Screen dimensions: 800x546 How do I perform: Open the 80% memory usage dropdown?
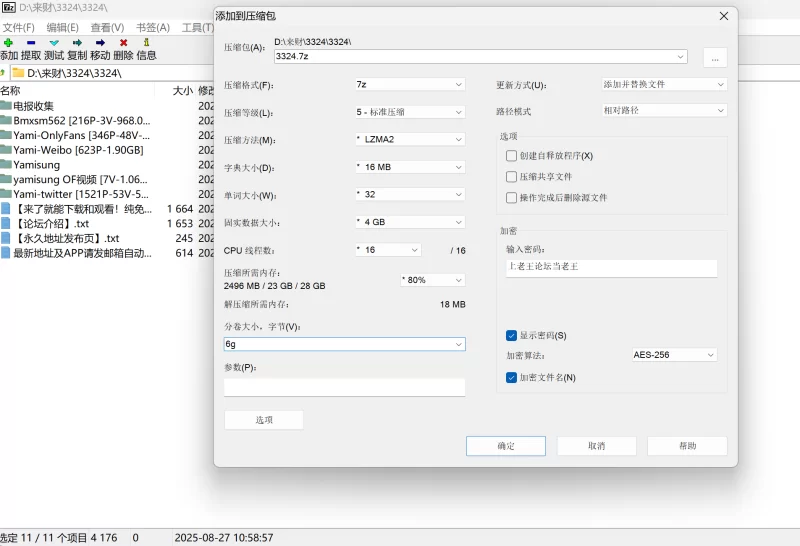(433, 280)
